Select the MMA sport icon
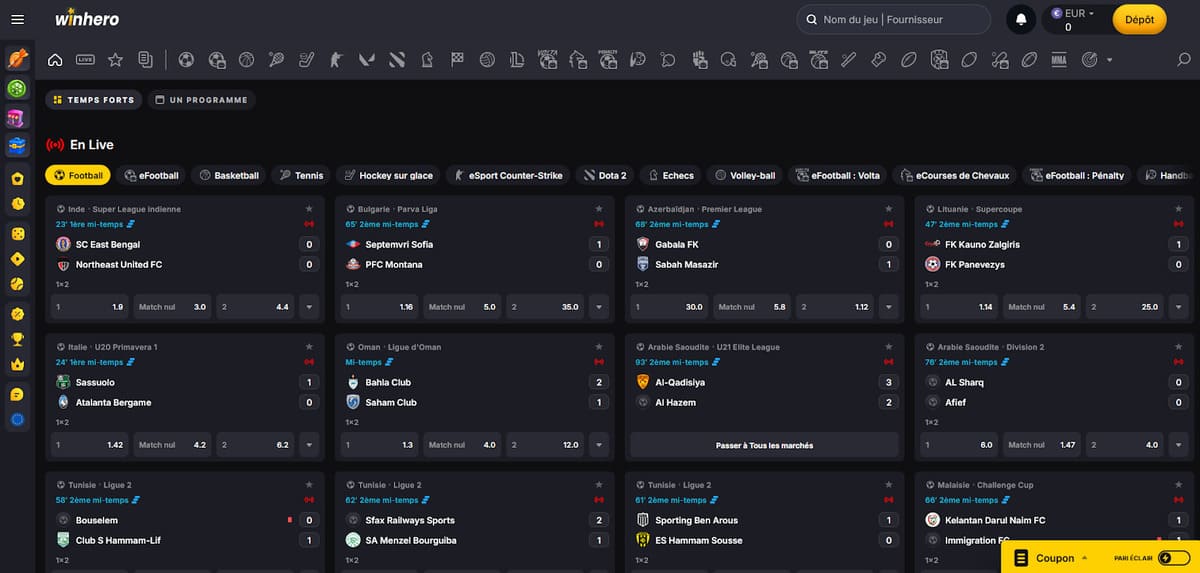 (1059, 60)
